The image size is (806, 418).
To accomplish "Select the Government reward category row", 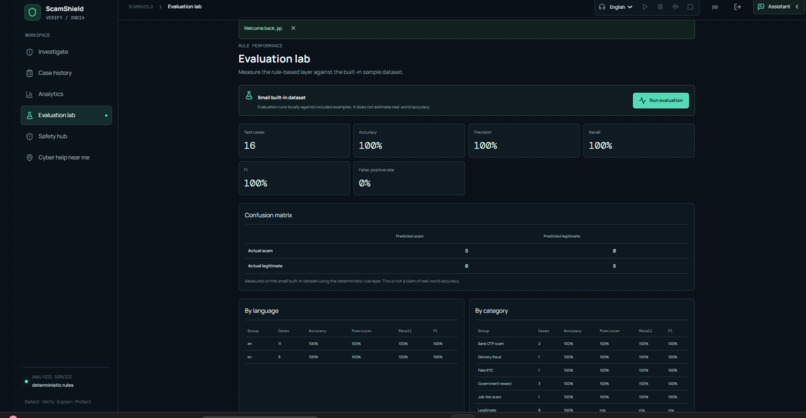I will point(581,384).
